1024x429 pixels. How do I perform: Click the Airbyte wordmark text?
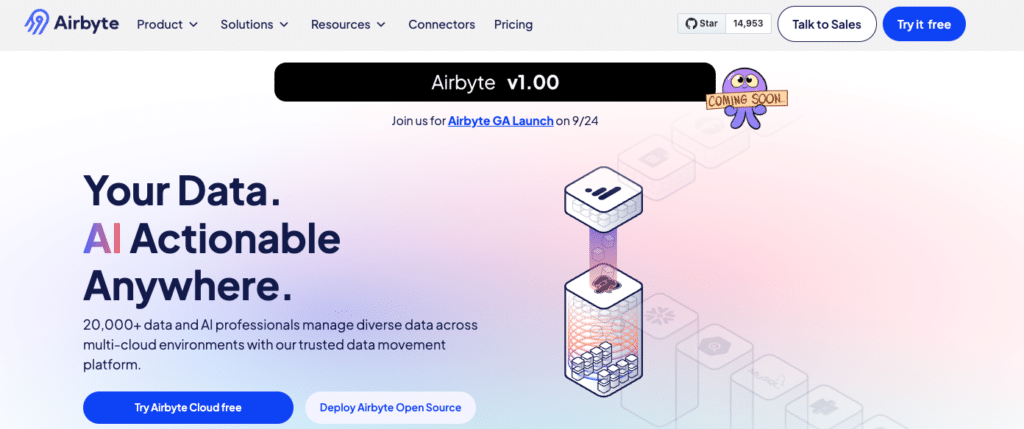coord(86,24)
